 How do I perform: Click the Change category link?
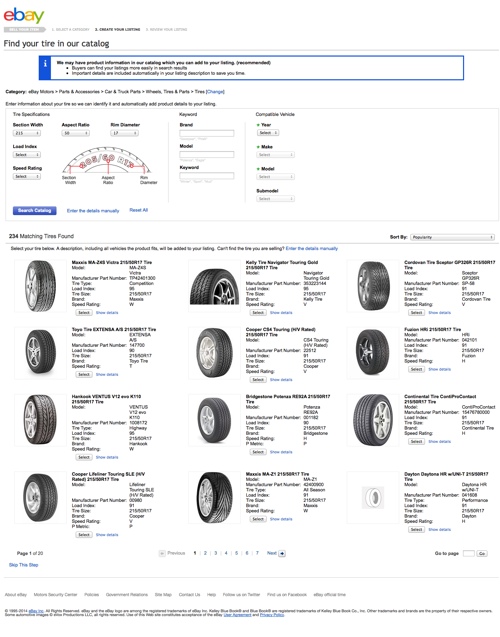pos(215,92)
